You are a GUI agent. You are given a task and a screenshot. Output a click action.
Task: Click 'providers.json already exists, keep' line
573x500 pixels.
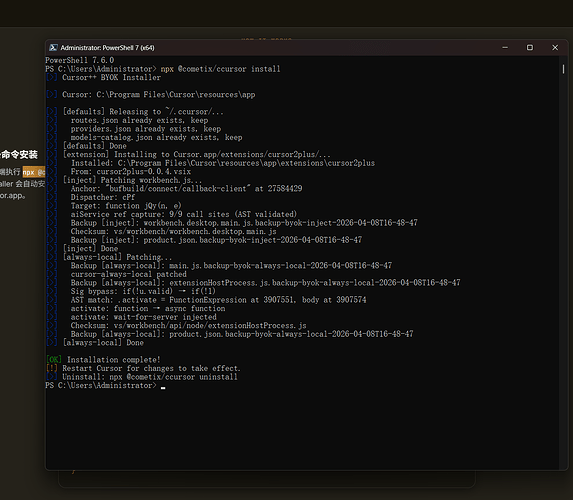pyautogui.click(x=146, y=129)
